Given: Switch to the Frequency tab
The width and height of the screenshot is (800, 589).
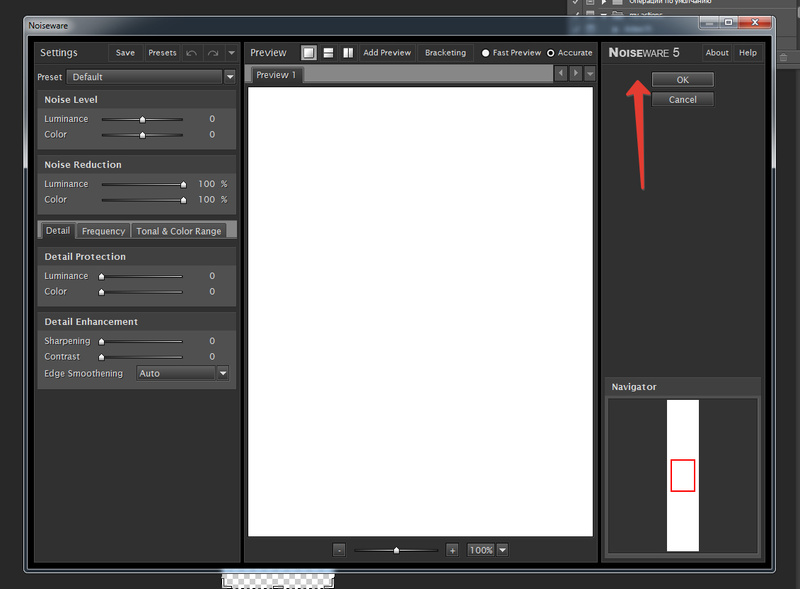Looking at the screenshot, I should 104,231.
